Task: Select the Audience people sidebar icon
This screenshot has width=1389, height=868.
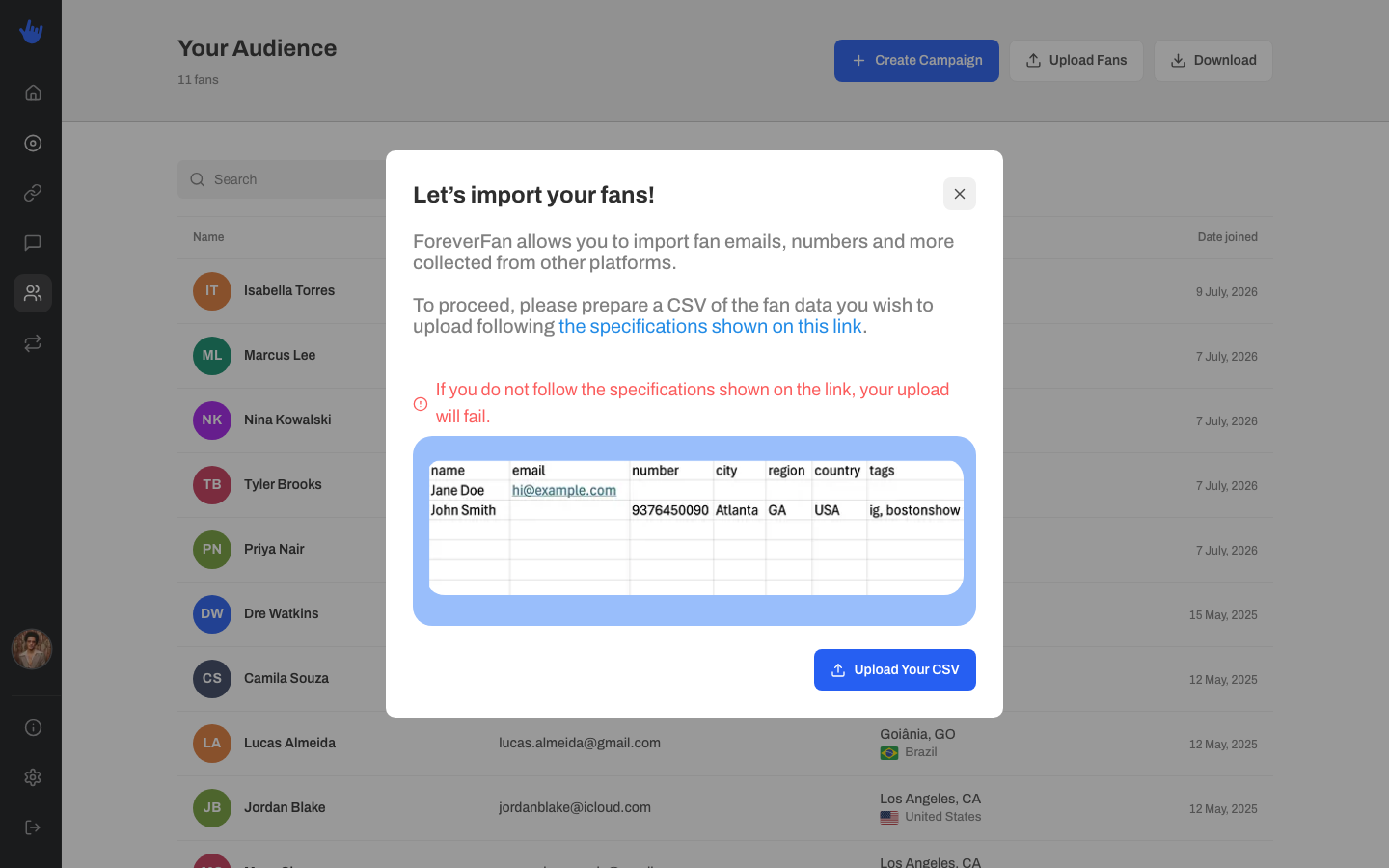Action: pyautogui.click(x=33, y=293)
